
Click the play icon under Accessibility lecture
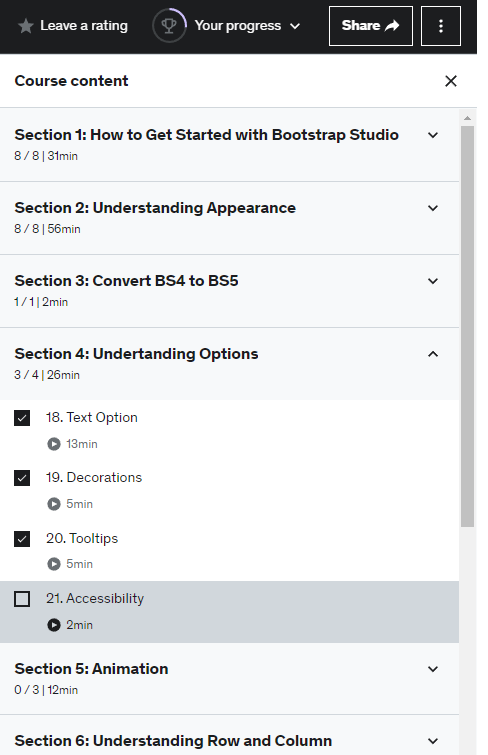pos(54,625)
